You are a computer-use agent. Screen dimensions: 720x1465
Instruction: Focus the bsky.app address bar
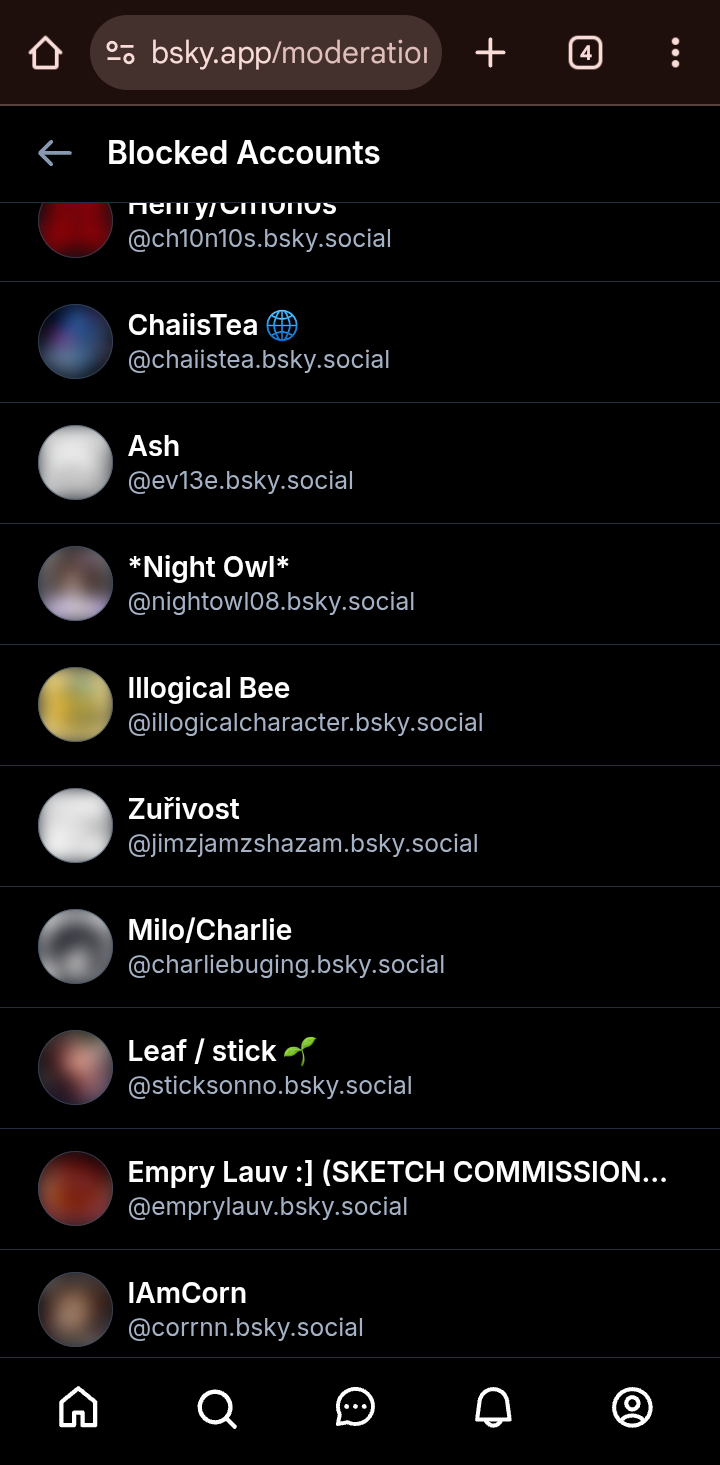pos(288,53)
